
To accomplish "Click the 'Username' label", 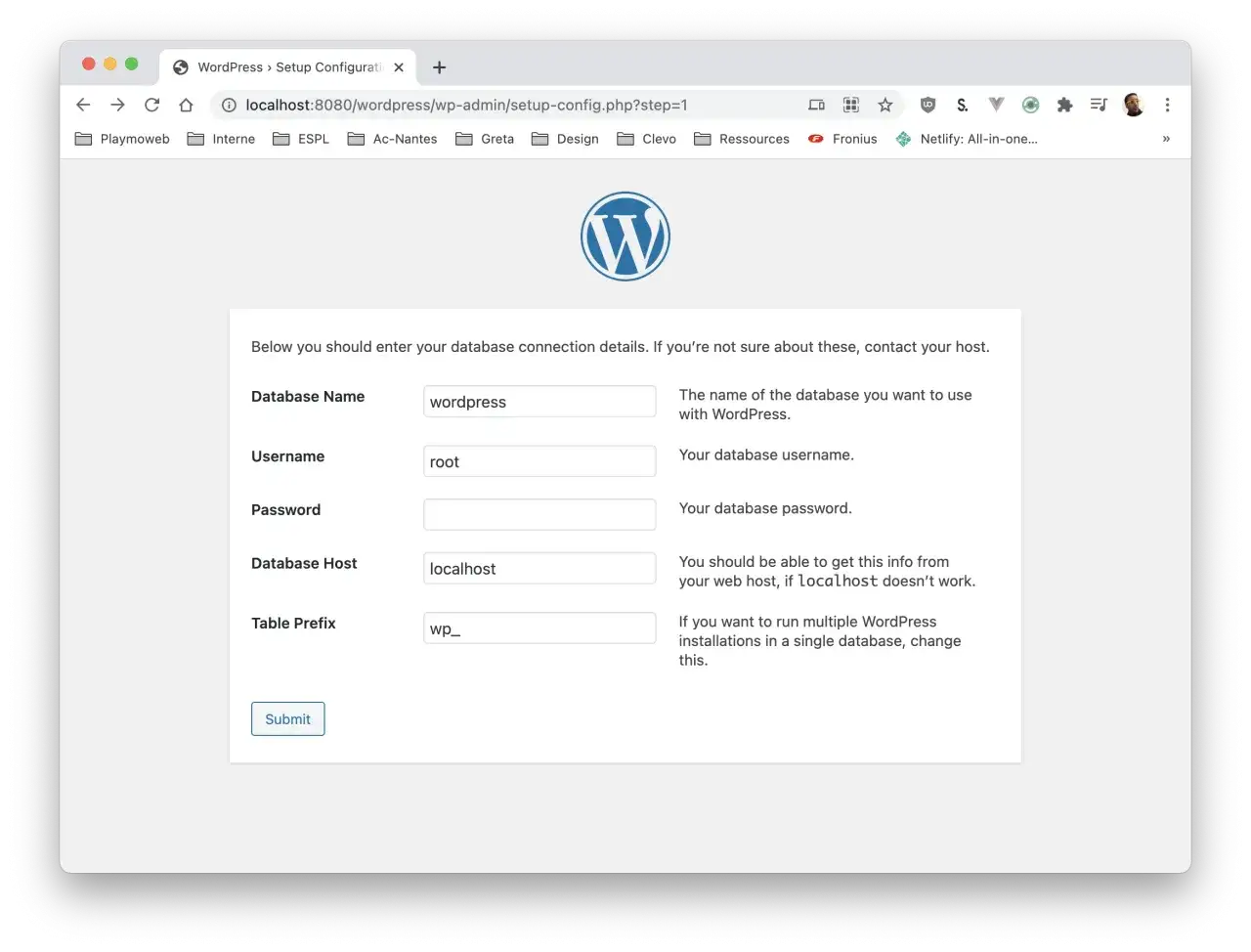I will coord(287,456).
